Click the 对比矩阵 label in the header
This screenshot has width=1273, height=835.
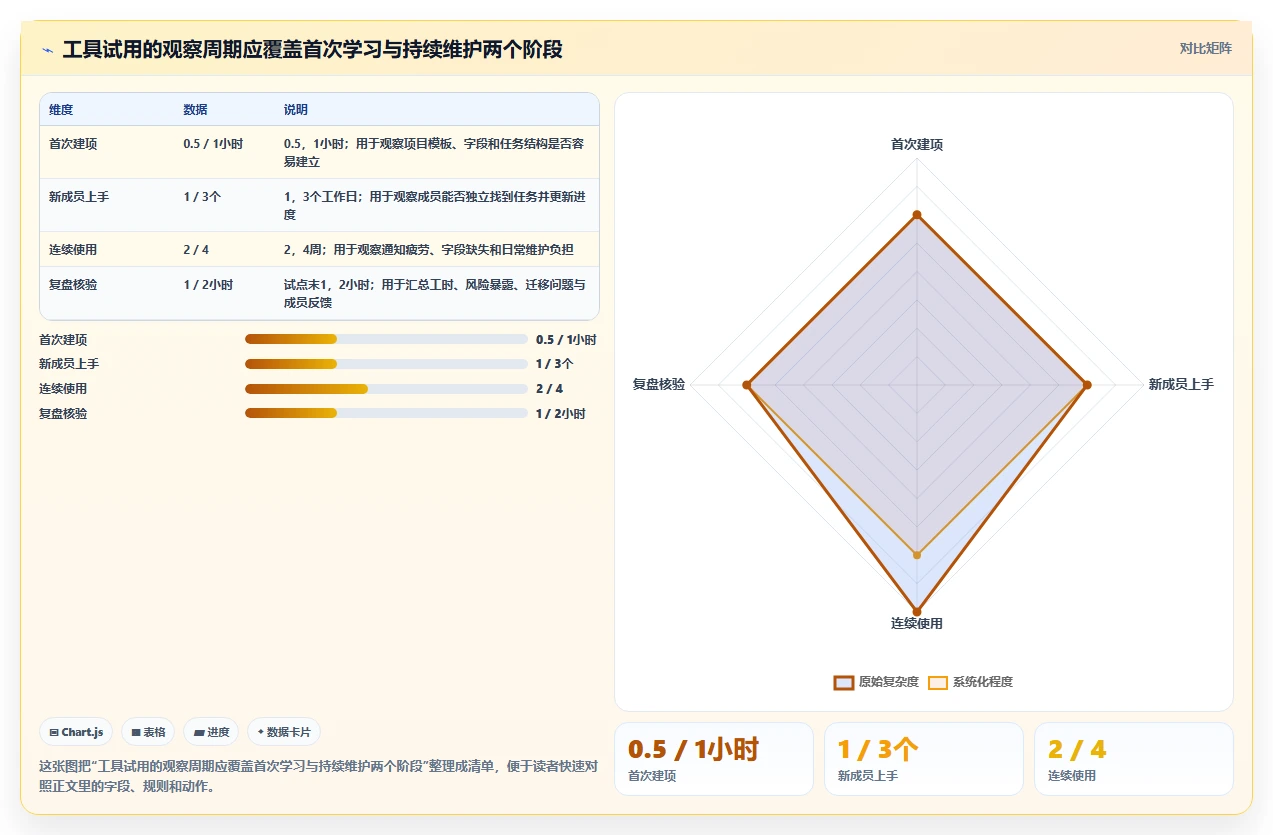[x=1205, y=48]
